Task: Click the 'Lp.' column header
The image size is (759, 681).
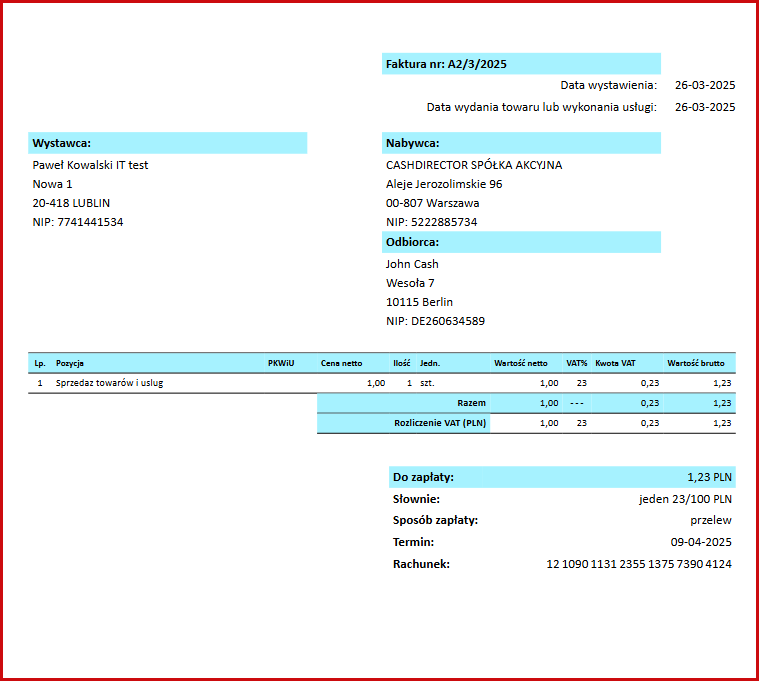Action: [x=40, y=363]
